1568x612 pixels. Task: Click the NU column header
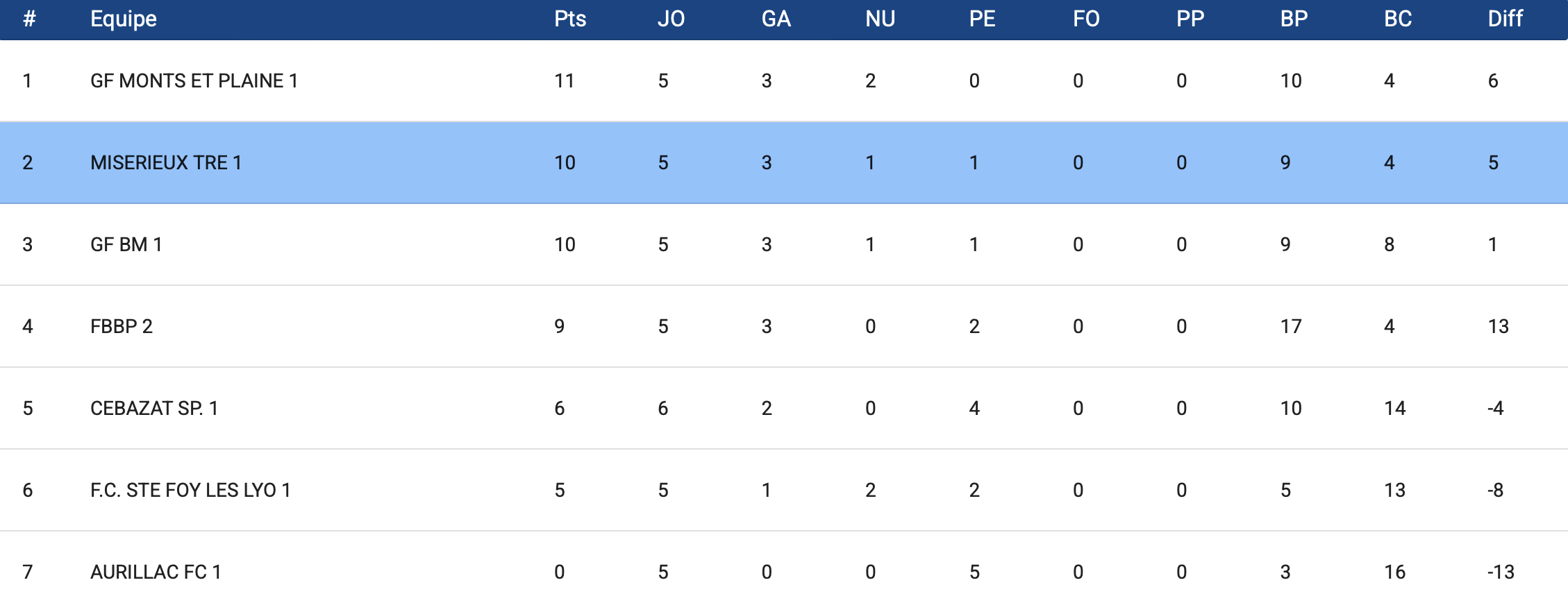[880, 19]
